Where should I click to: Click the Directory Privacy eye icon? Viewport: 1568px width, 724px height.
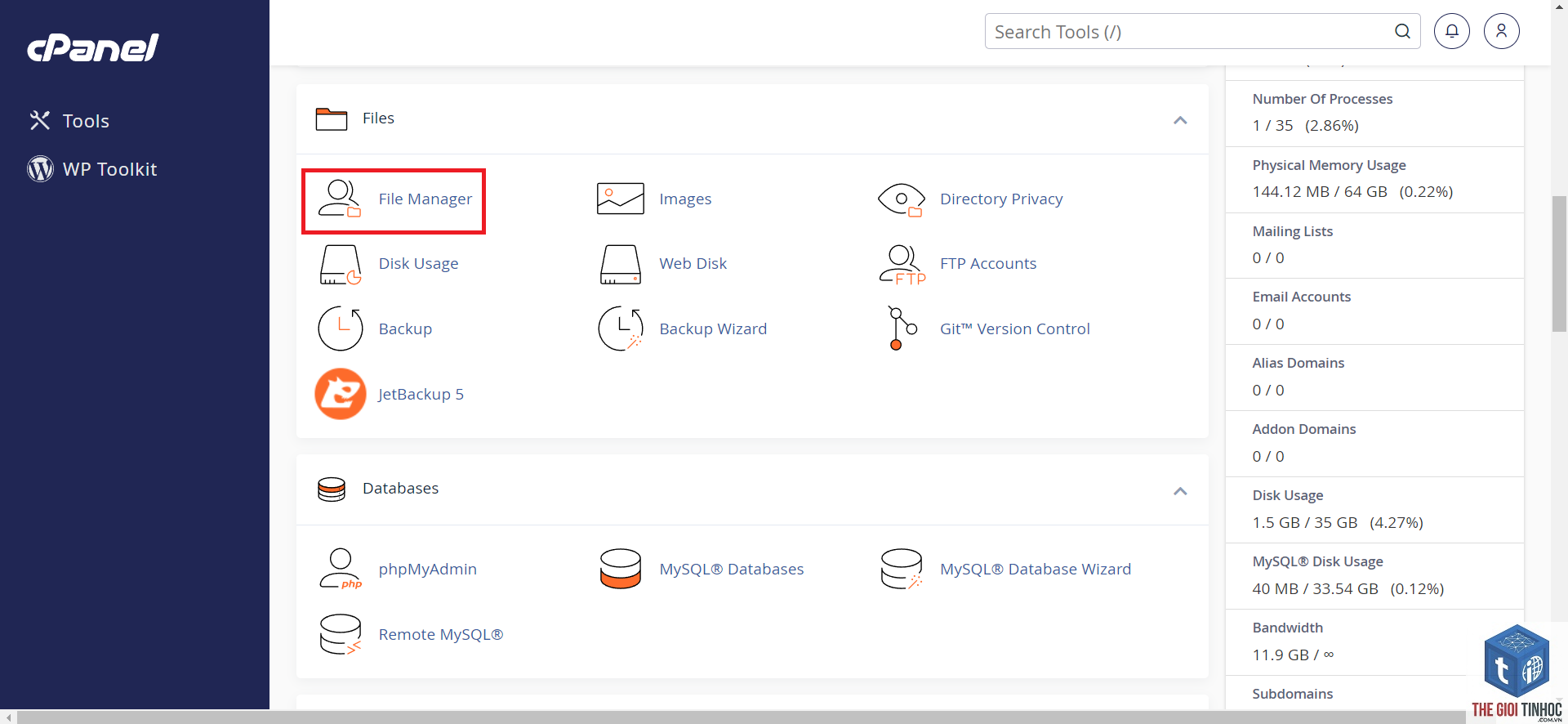pos(902,199)
